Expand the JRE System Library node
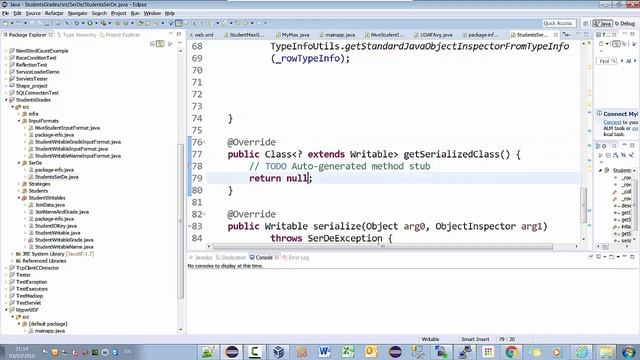Screen dimensions: 640x360 tap(13, 254)
